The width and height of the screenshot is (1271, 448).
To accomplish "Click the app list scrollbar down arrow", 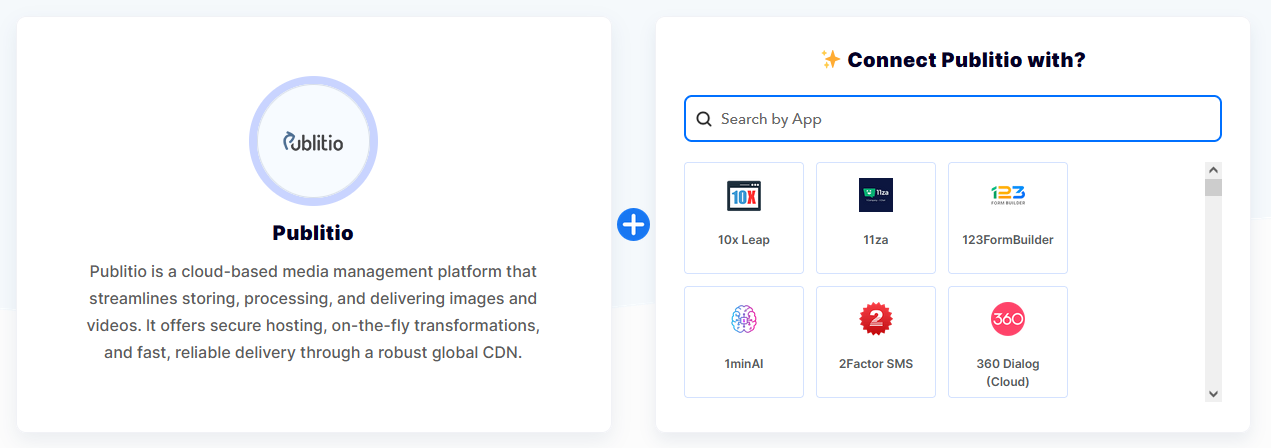I will pos(1214,394).
